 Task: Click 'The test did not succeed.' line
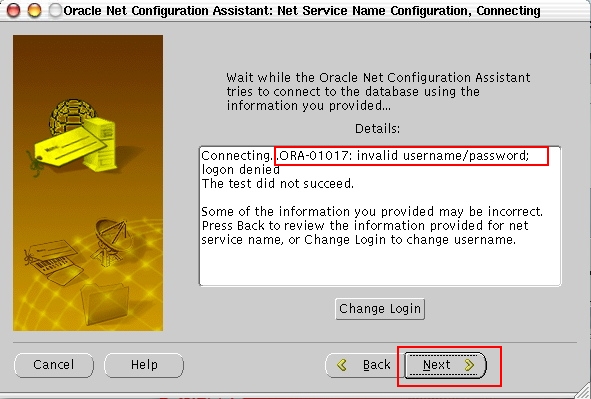[278, 184]
